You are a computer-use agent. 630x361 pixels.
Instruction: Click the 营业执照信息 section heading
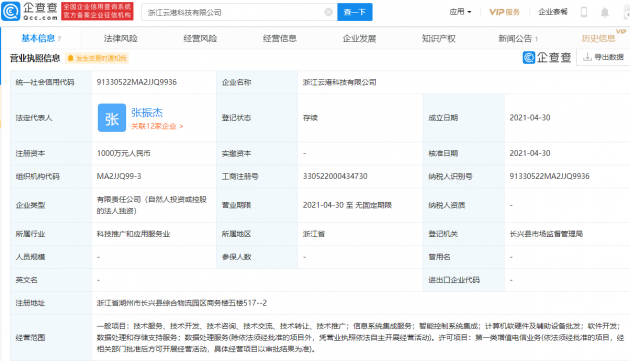[35, 58]
